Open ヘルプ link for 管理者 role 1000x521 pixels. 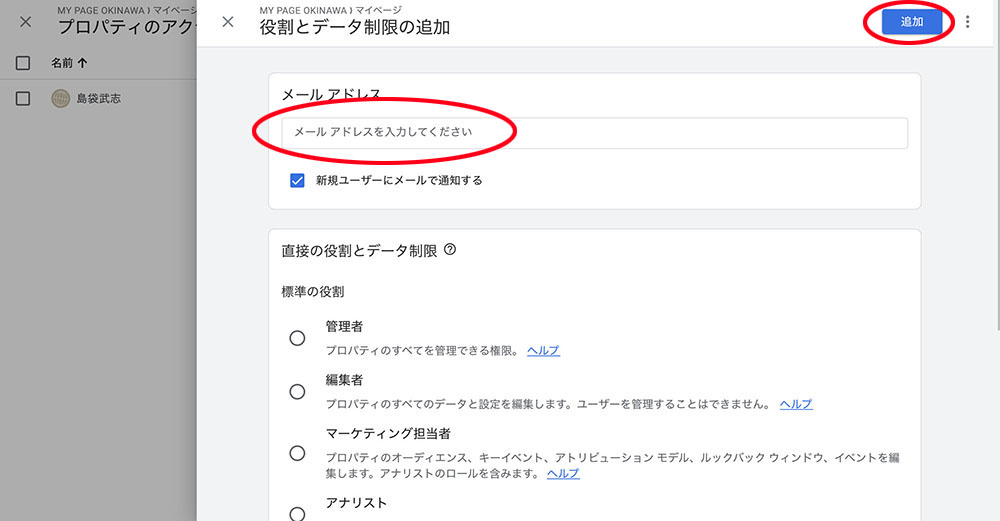[x=543, y=351]
